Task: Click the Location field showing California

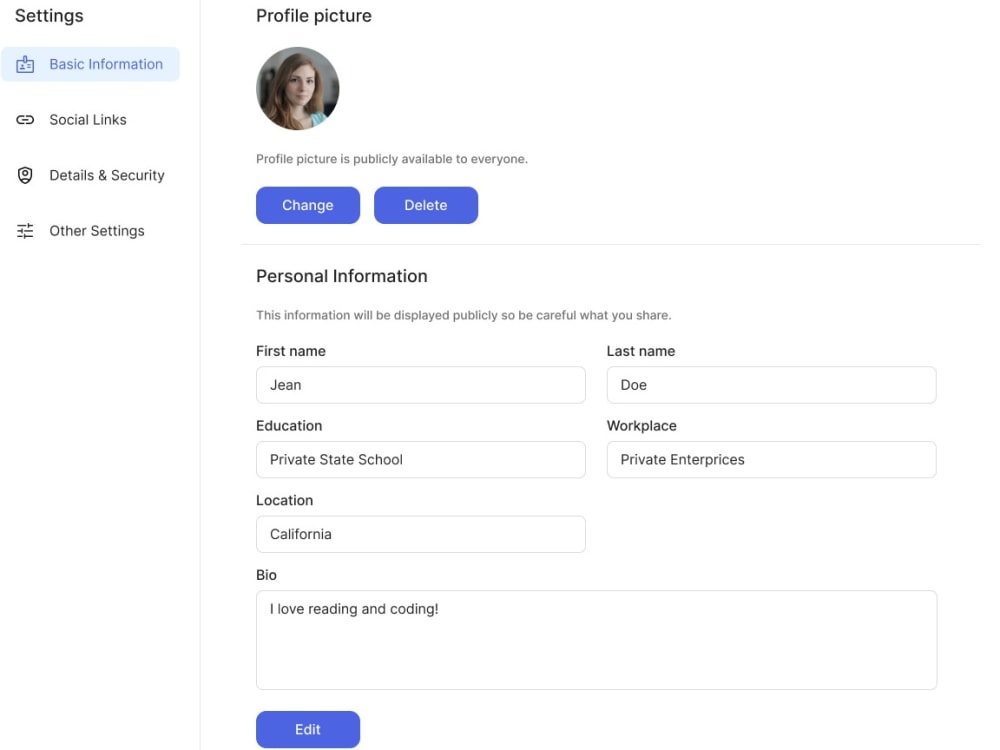Action: point(421,534)
